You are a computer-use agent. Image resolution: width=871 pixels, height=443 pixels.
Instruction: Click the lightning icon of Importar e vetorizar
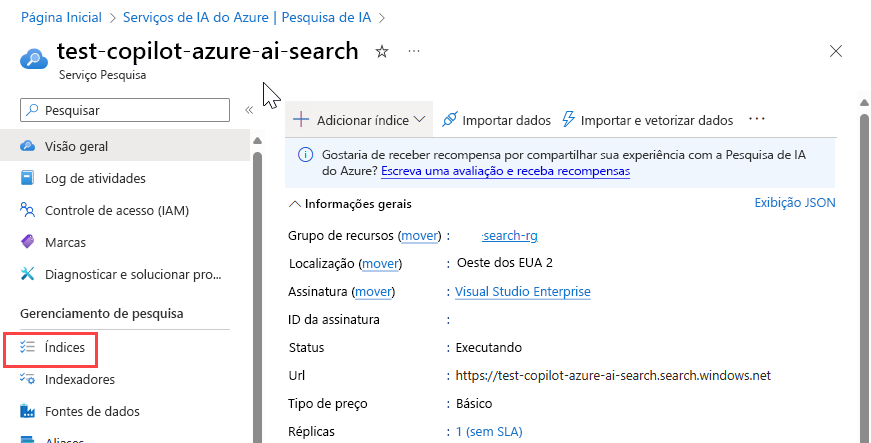pos(568,119)
